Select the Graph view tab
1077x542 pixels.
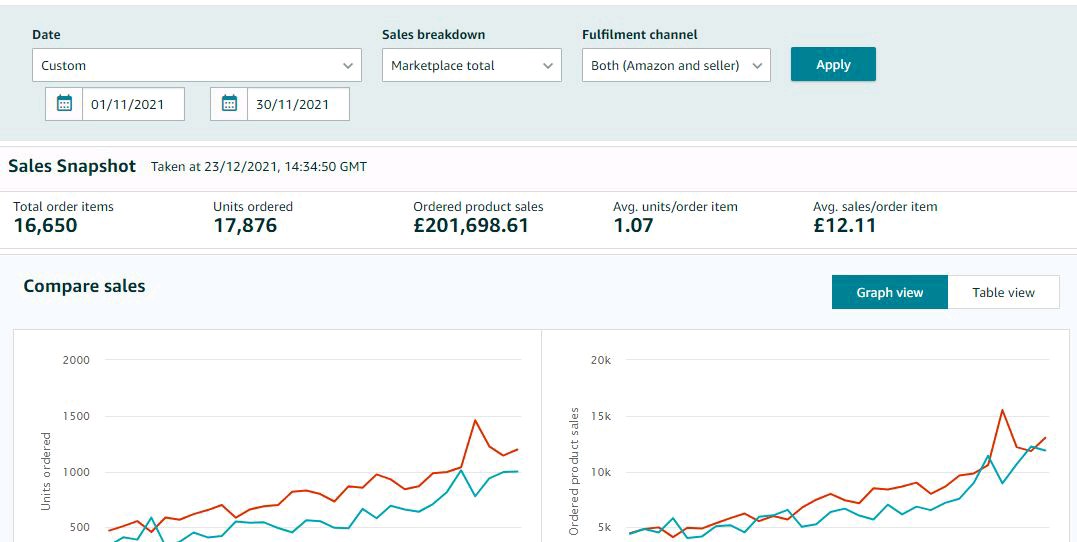[889, 292]
